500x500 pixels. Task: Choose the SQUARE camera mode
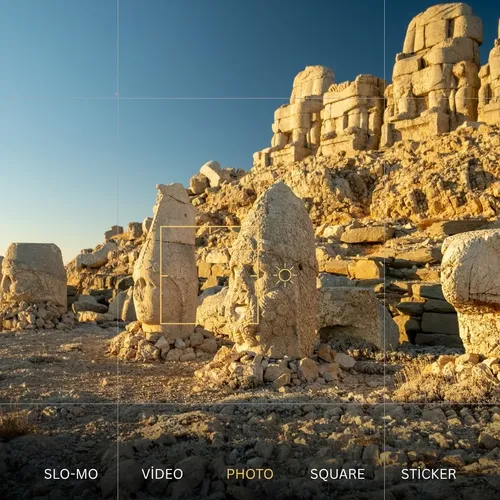point(337,474)
